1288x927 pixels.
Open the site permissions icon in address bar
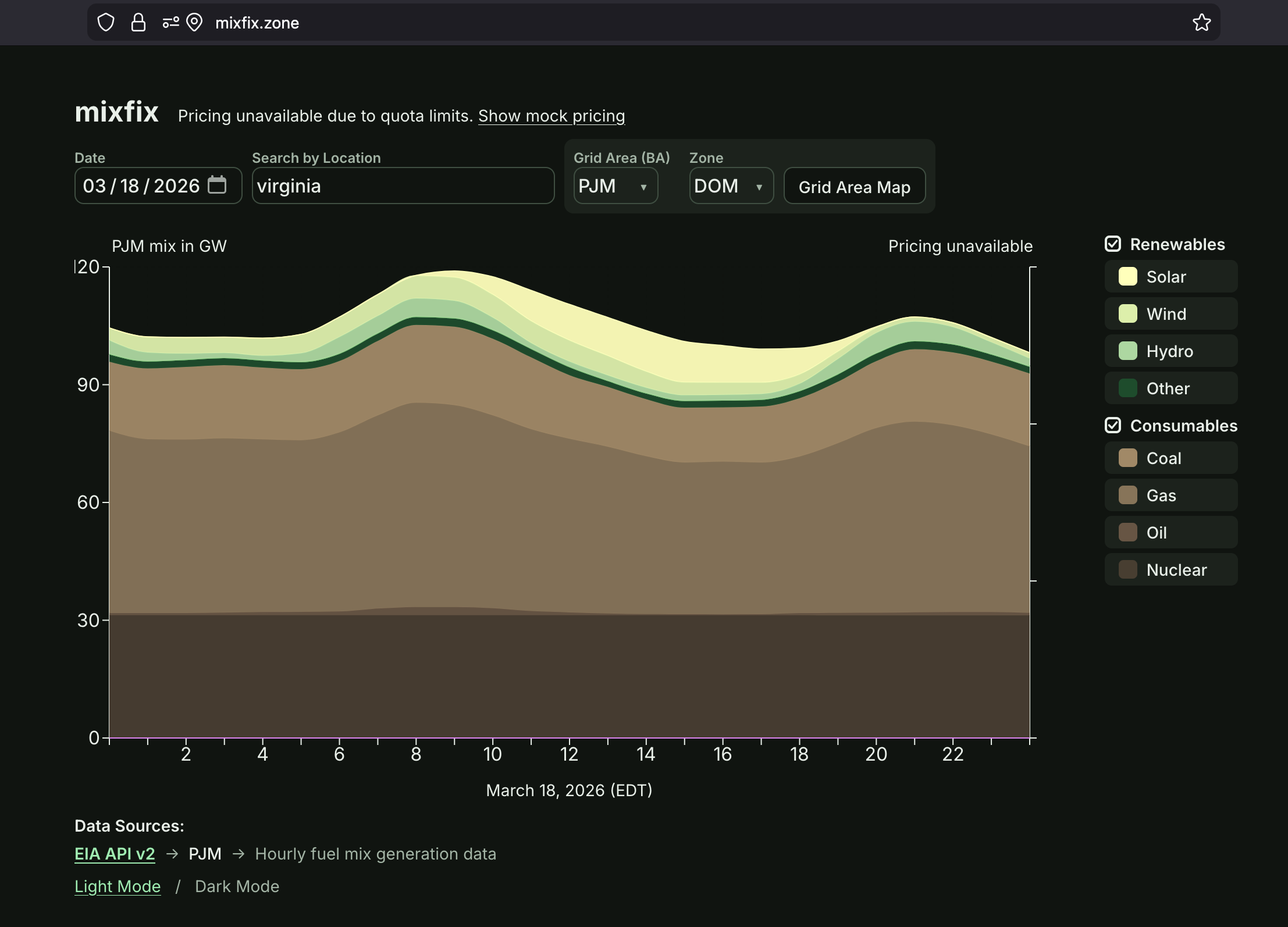pyautogui.click(x=170, y=23)
